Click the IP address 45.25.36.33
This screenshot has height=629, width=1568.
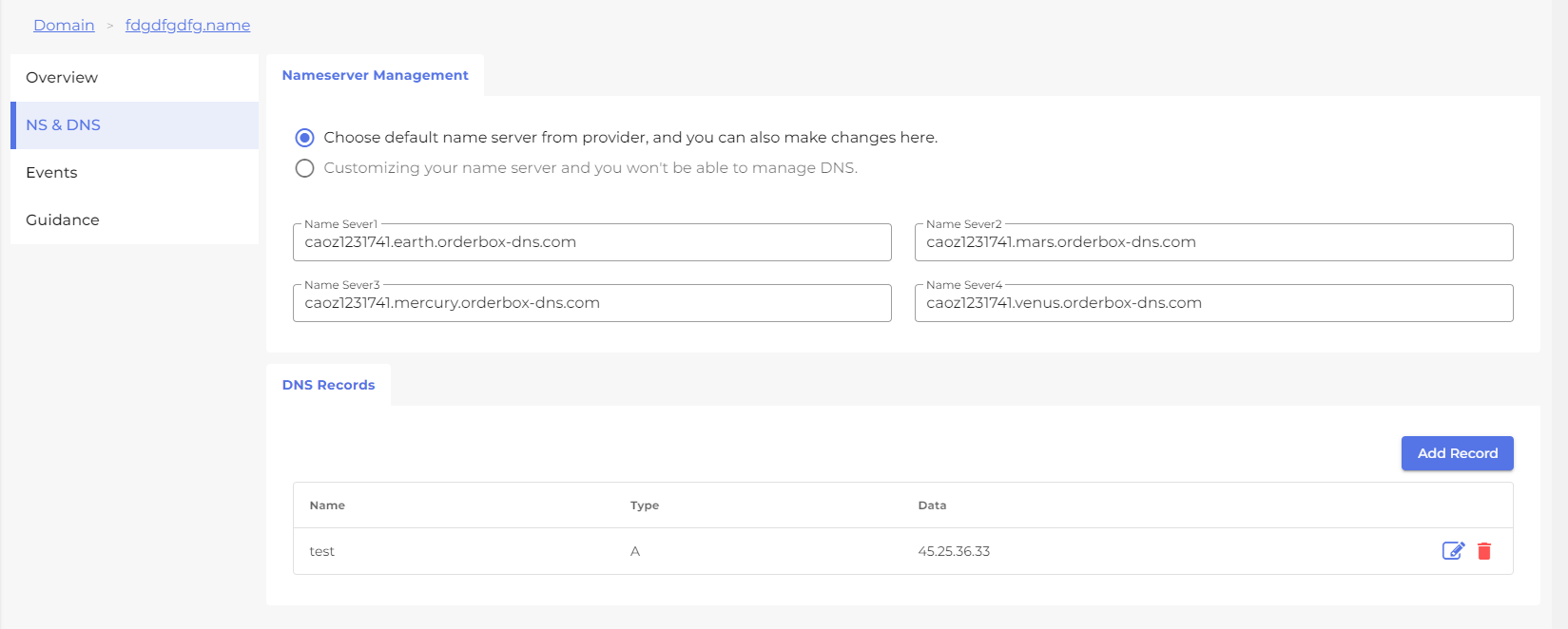[x=954, y=551]
